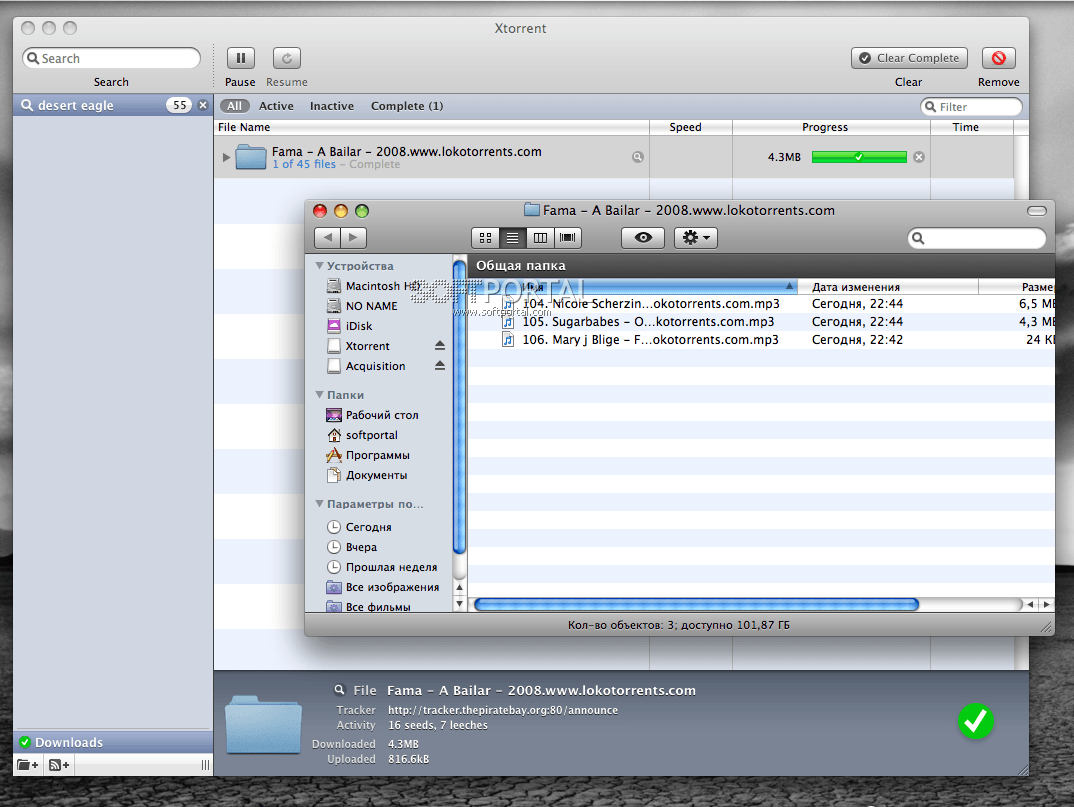This screenshot has width=1074, height=807.
Task: Close the desert eagle search with its X
Action: click(x=203, y=105)
